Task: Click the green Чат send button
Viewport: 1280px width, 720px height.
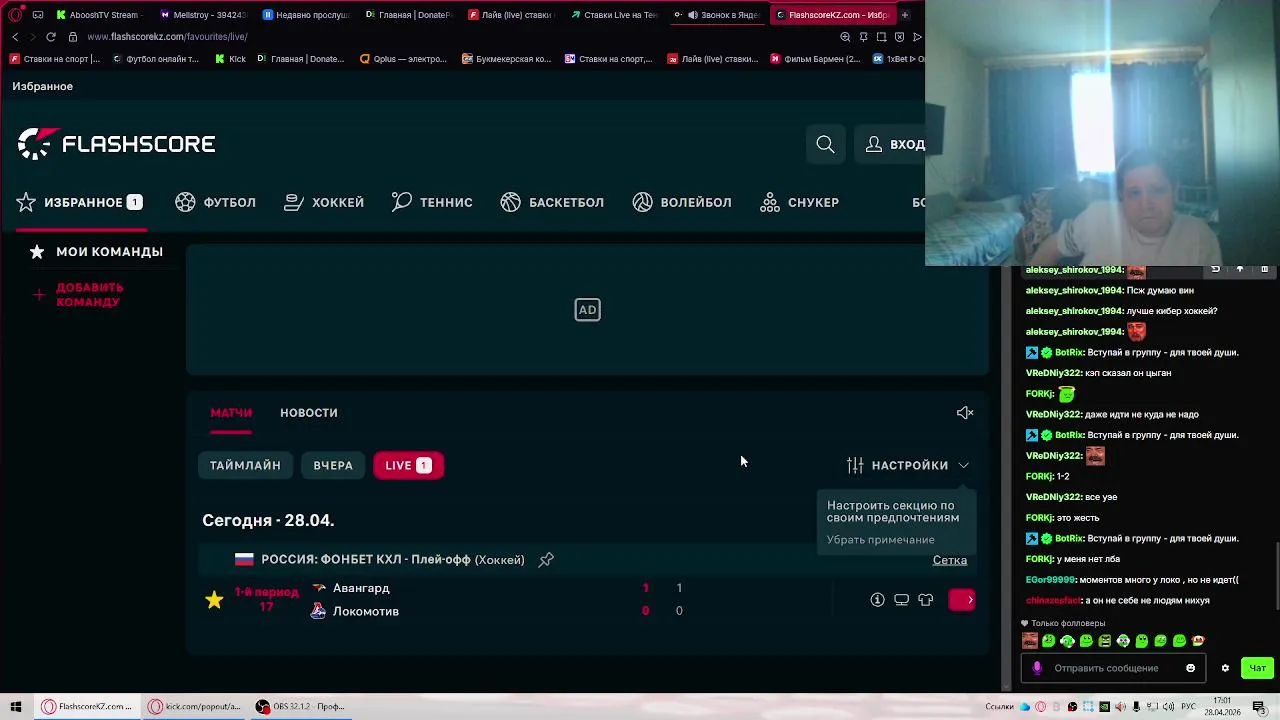Action: (1257, 668)
